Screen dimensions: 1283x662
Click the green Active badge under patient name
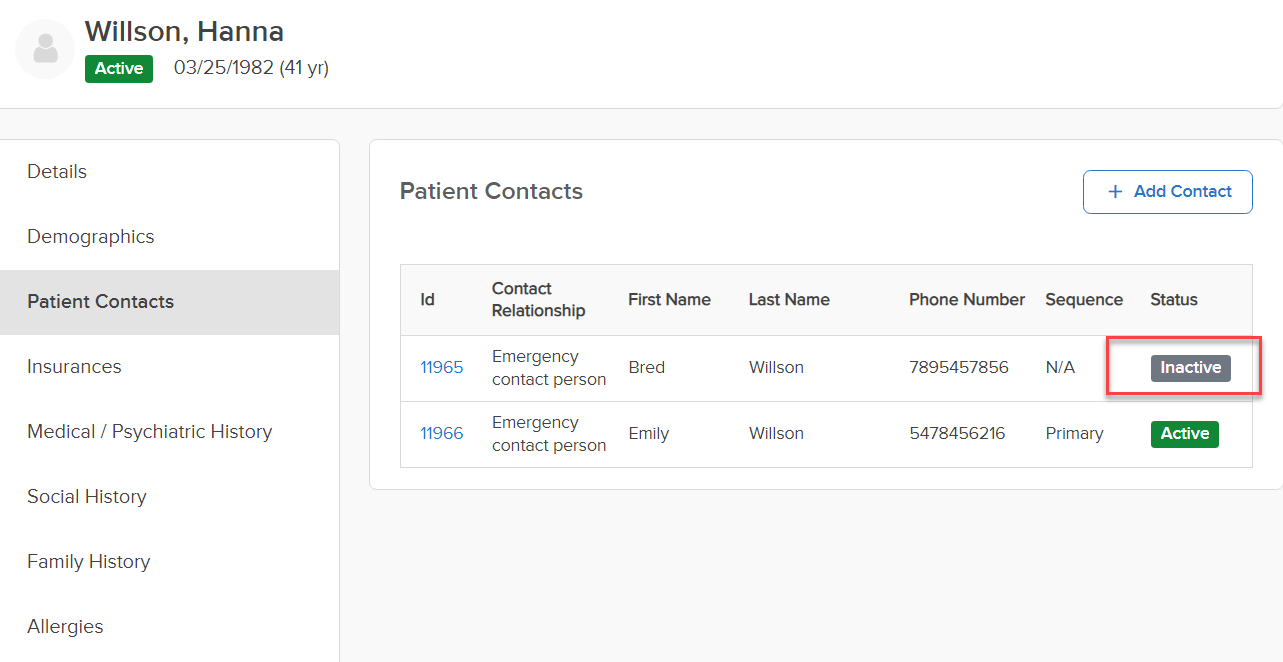pos(119,69)
